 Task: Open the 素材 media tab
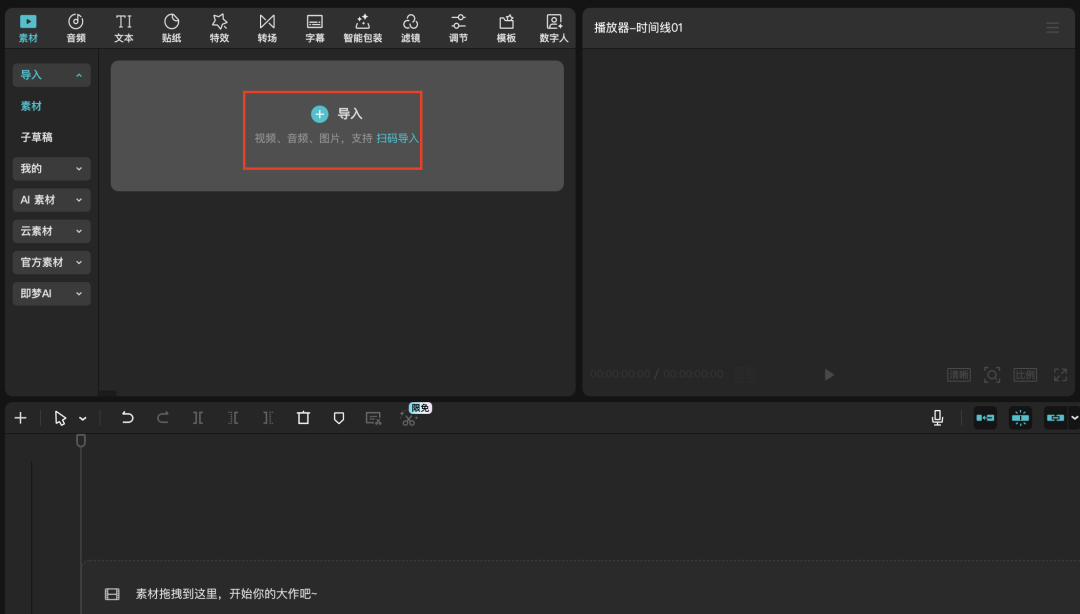point(28,28)
